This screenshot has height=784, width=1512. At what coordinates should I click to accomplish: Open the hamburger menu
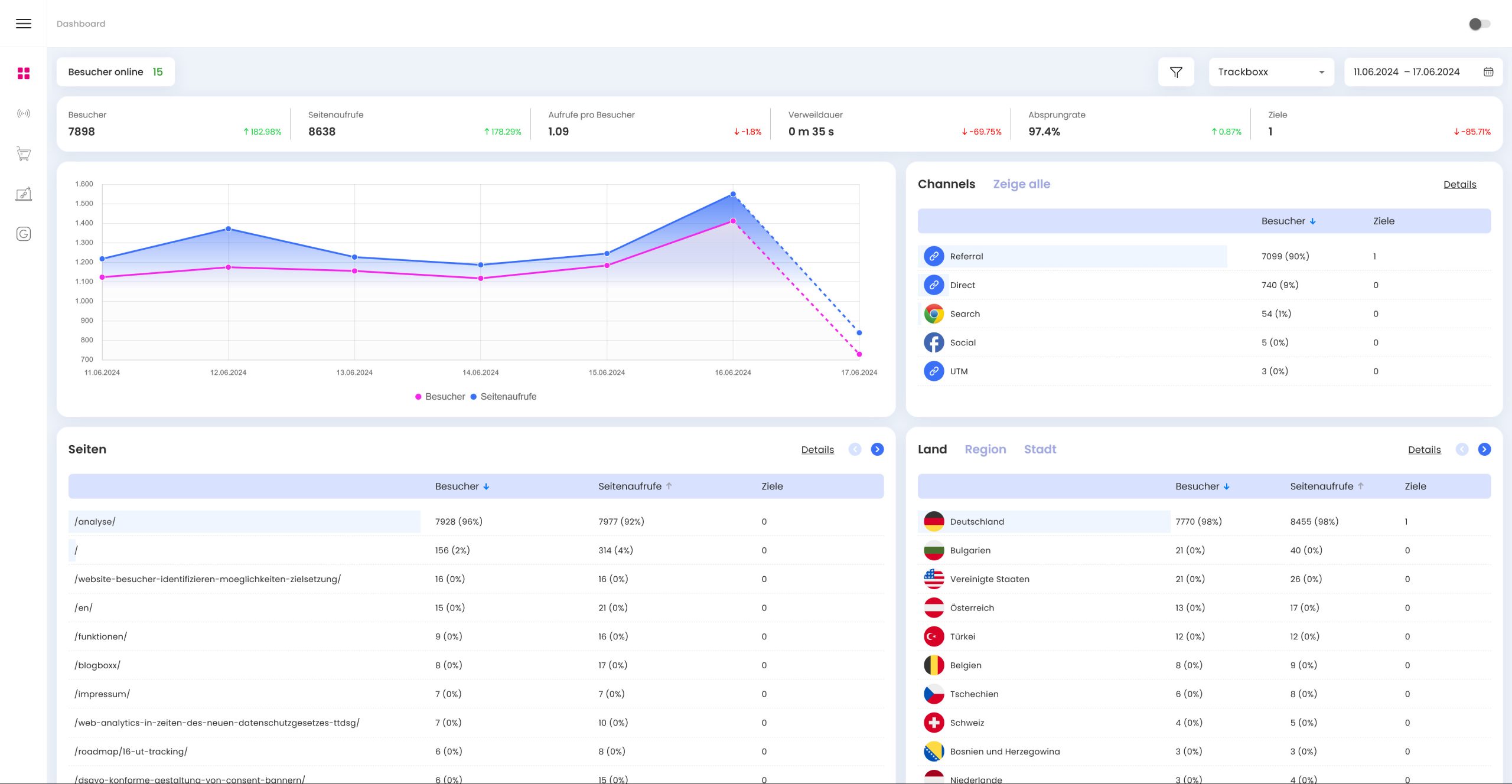24,24
